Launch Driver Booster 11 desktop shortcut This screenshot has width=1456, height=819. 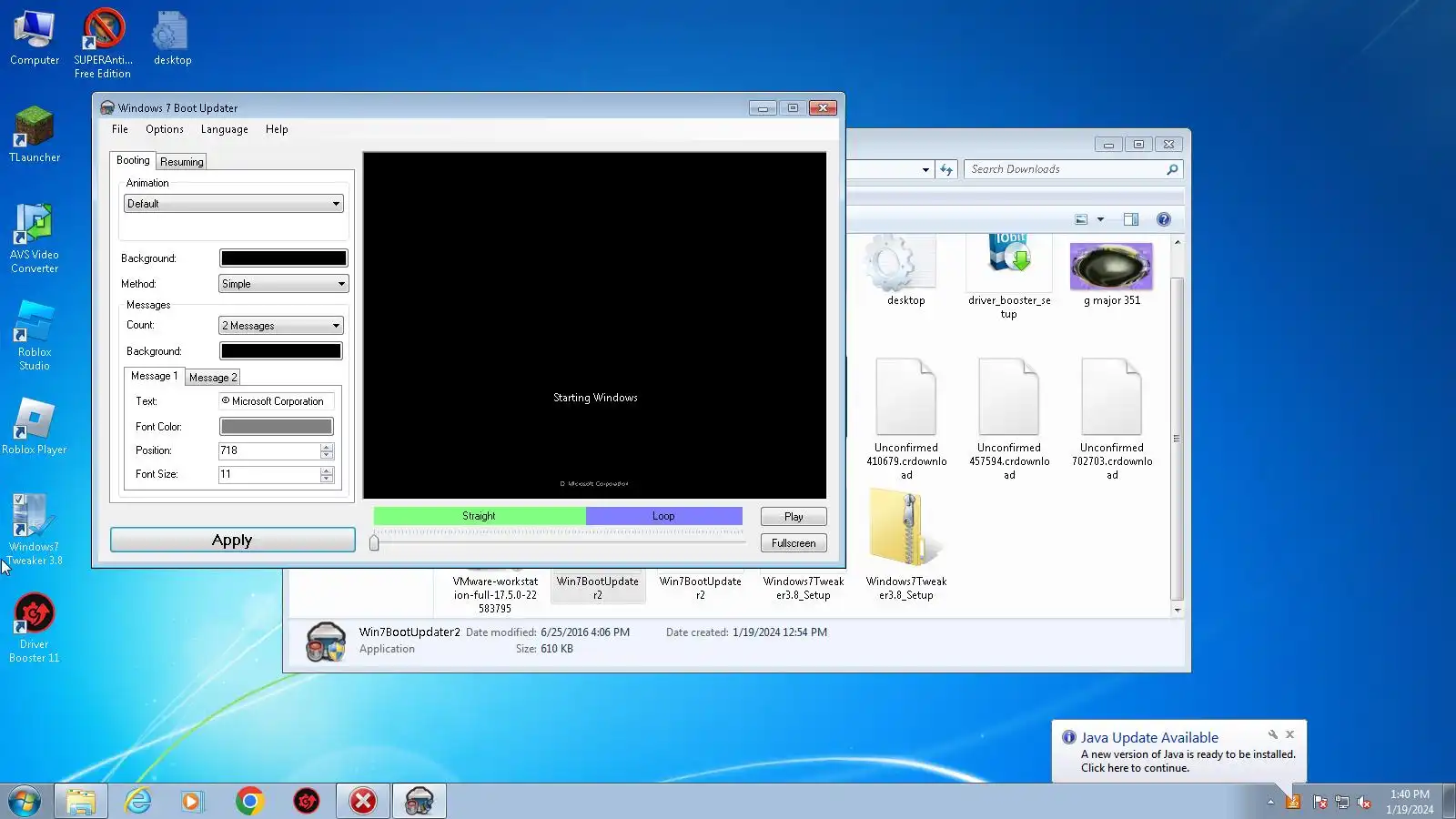[35, 628]
